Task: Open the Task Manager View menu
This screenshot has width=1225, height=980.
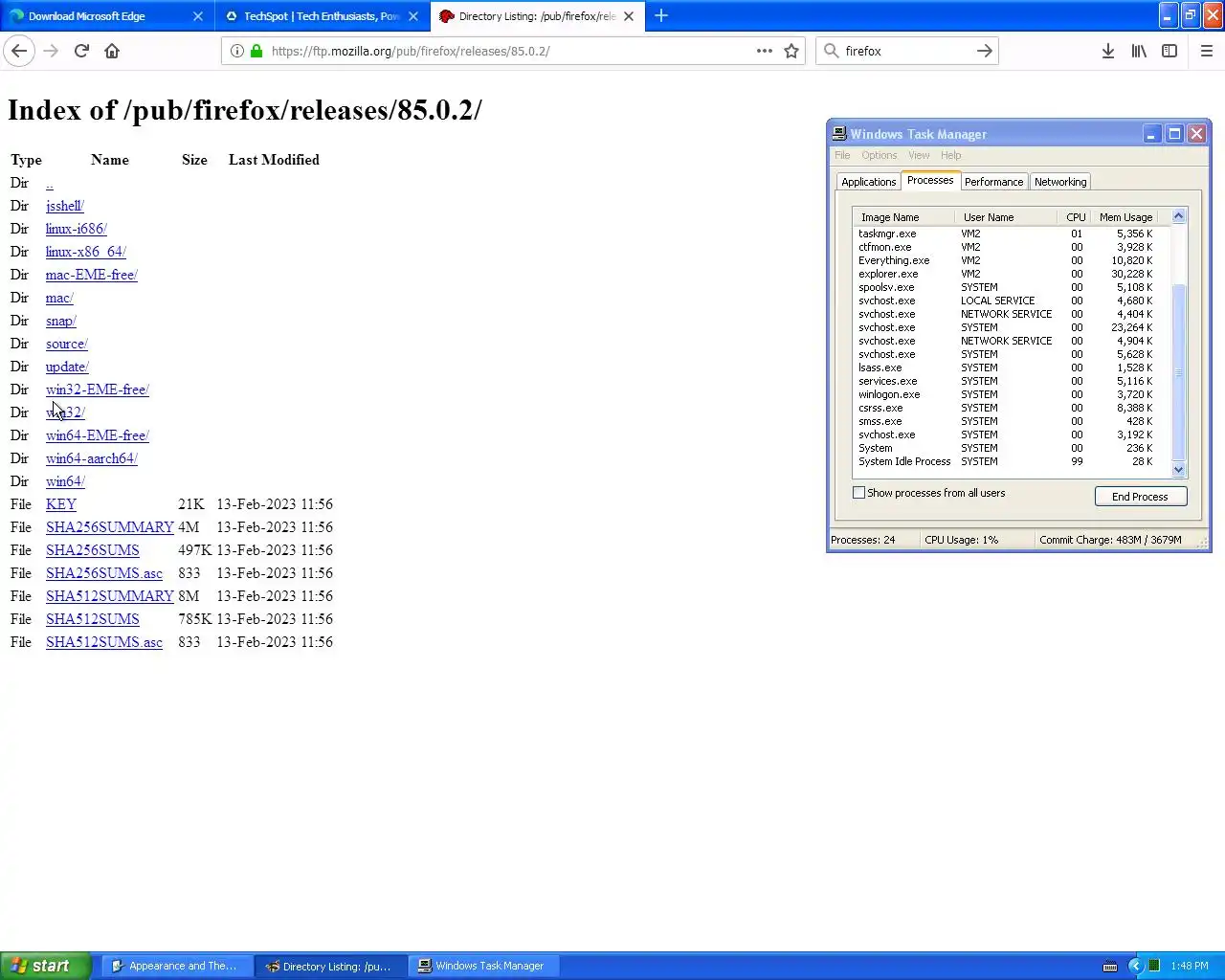Action: 919,155
